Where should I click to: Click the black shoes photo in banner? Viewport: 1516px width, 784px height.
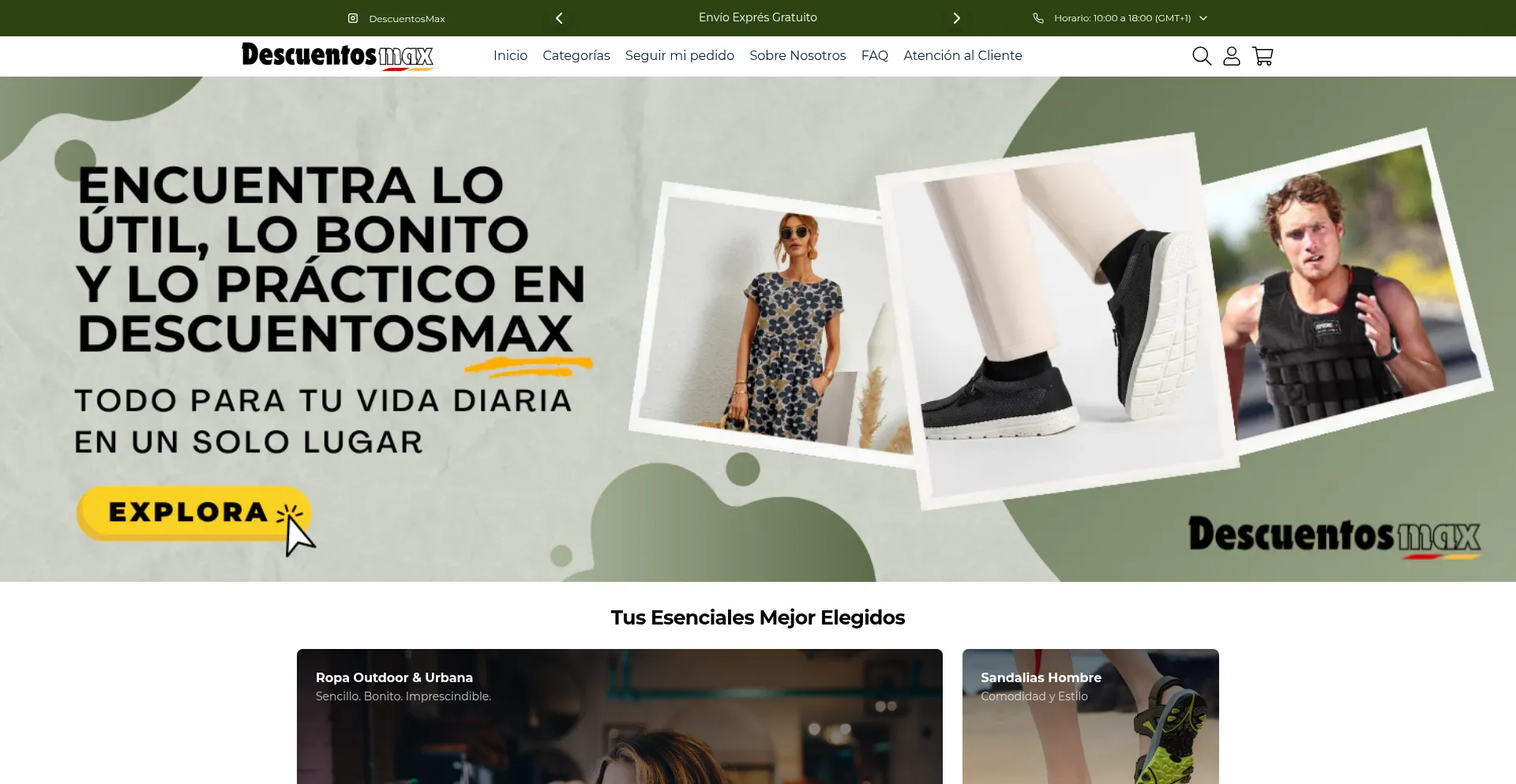click(1058, 320)
